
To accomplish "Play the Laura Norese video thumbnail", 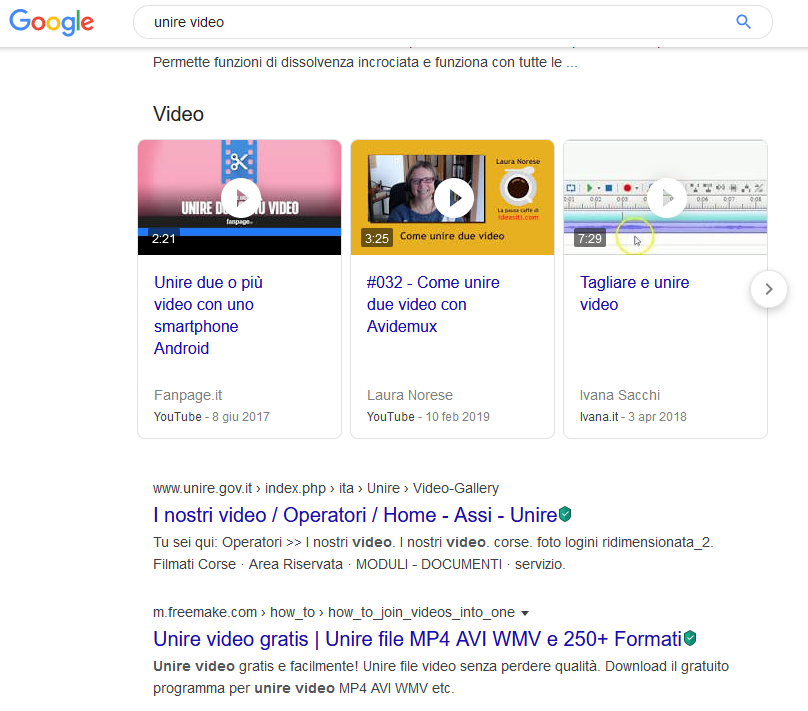I will click(x=452, y=197).
